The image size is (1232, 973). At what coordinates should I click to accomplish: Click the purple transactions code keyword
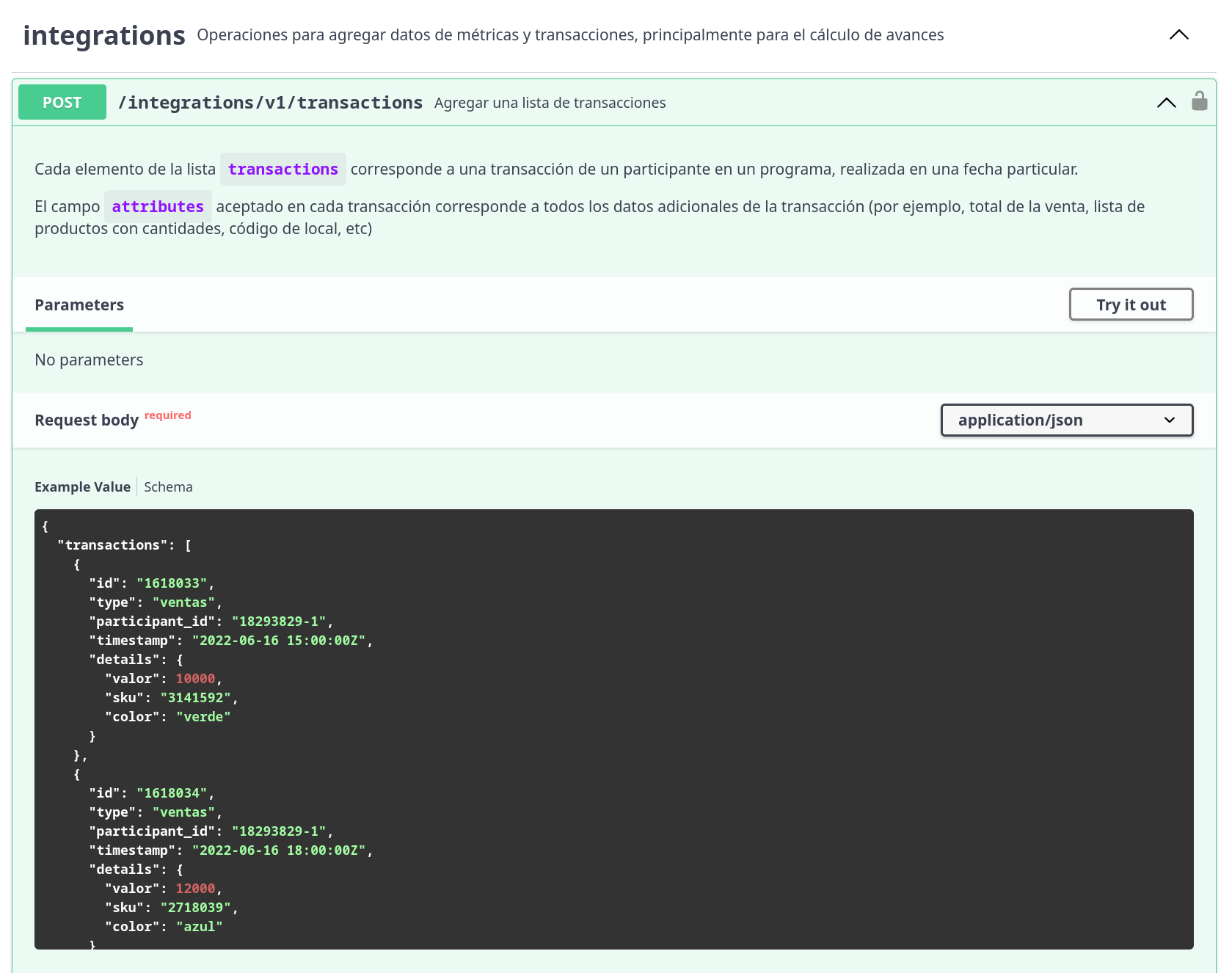click(283, 170)
